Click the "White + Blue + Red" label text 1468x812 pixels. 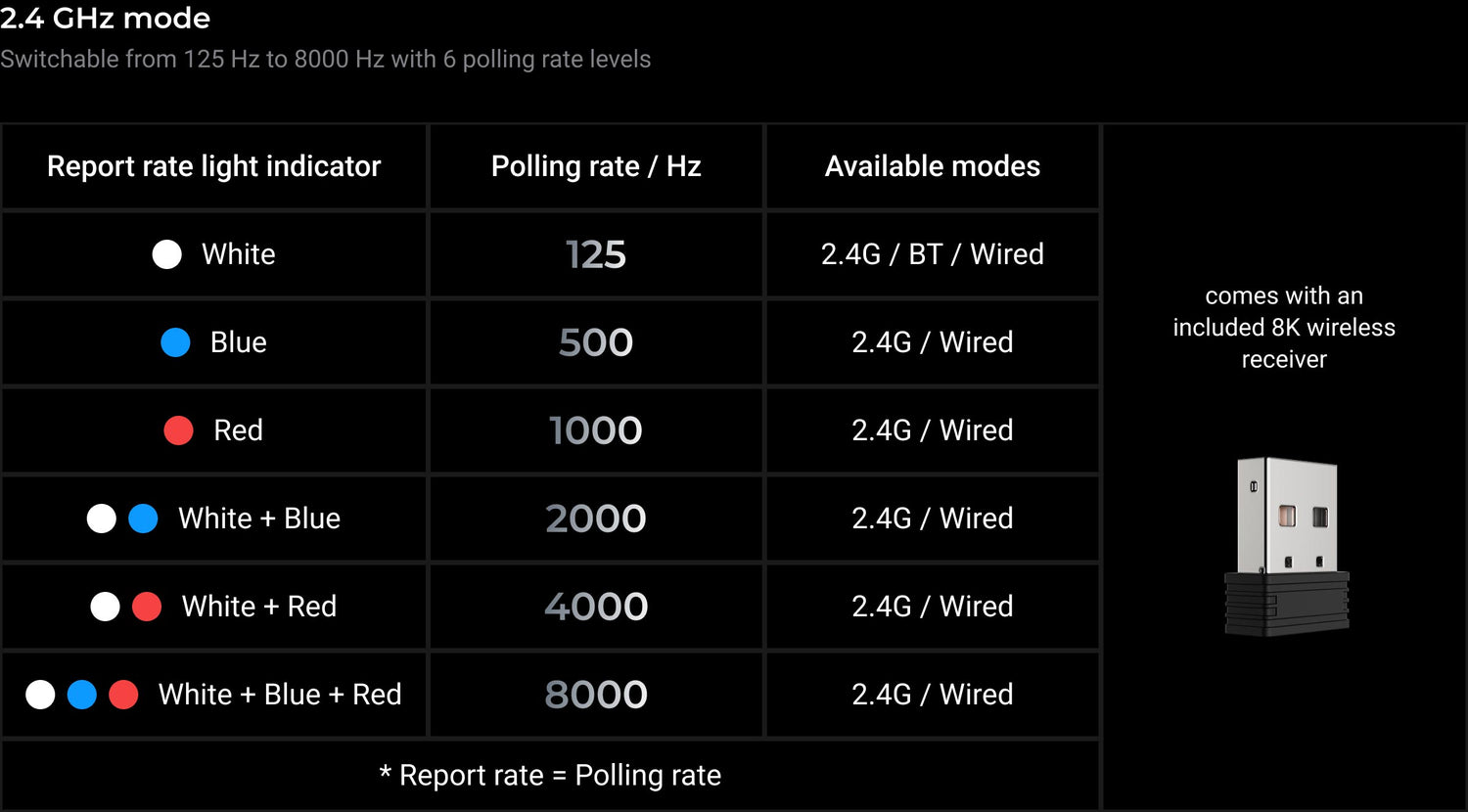(x=280, y=695)
